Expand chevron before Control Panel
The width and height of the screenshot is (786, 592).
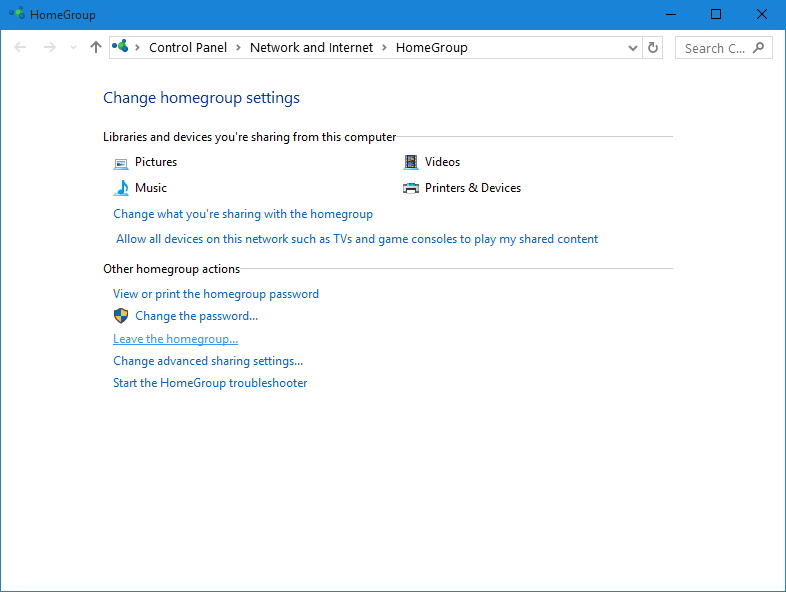137,48
